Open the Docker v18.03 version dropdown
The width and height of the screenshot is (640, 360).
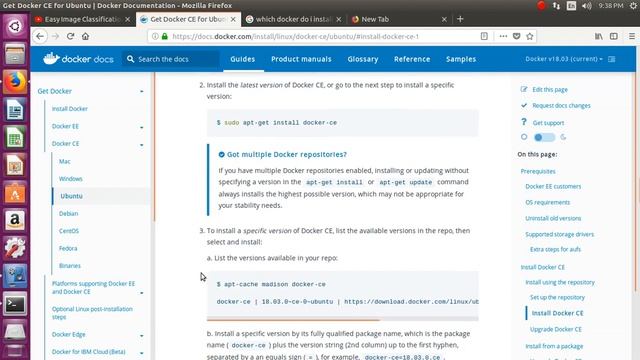[564, 59]
